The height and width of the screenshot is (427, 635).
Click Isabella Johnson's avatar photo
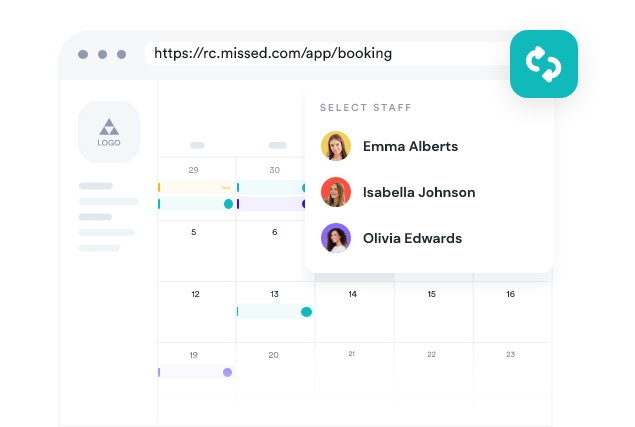(x=336, y=192)
